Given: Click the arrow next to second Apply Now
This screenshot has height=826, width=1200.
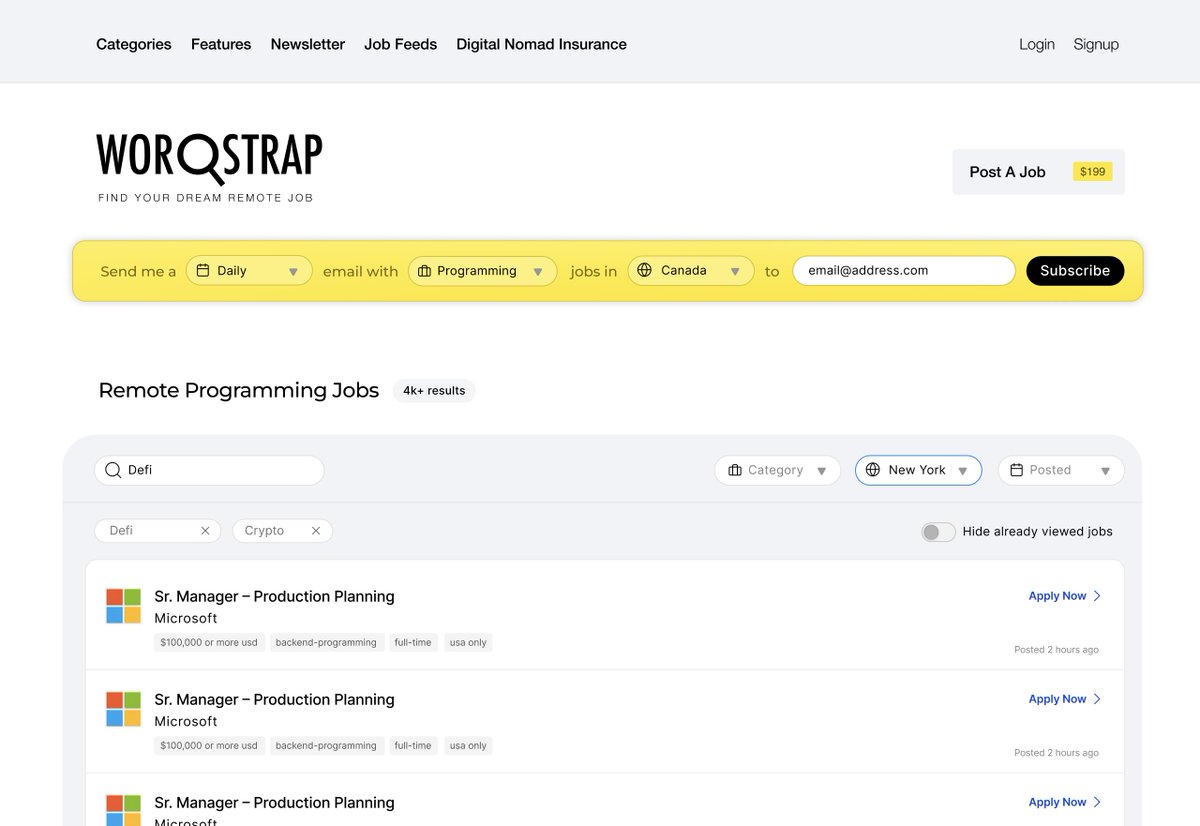Looking at the screenshot, I should click(x=1097, y=699).
